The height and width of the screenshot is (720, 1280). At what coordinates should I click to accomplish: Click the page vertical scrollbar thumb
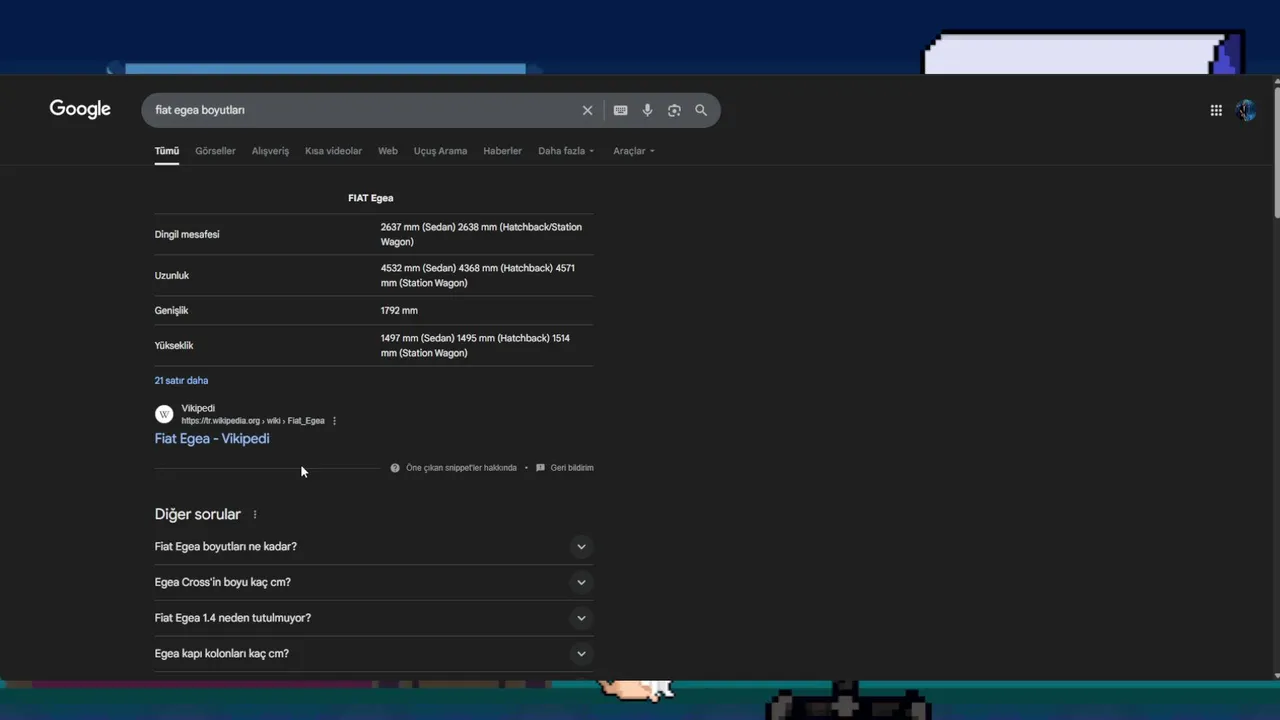point(1276,150)
